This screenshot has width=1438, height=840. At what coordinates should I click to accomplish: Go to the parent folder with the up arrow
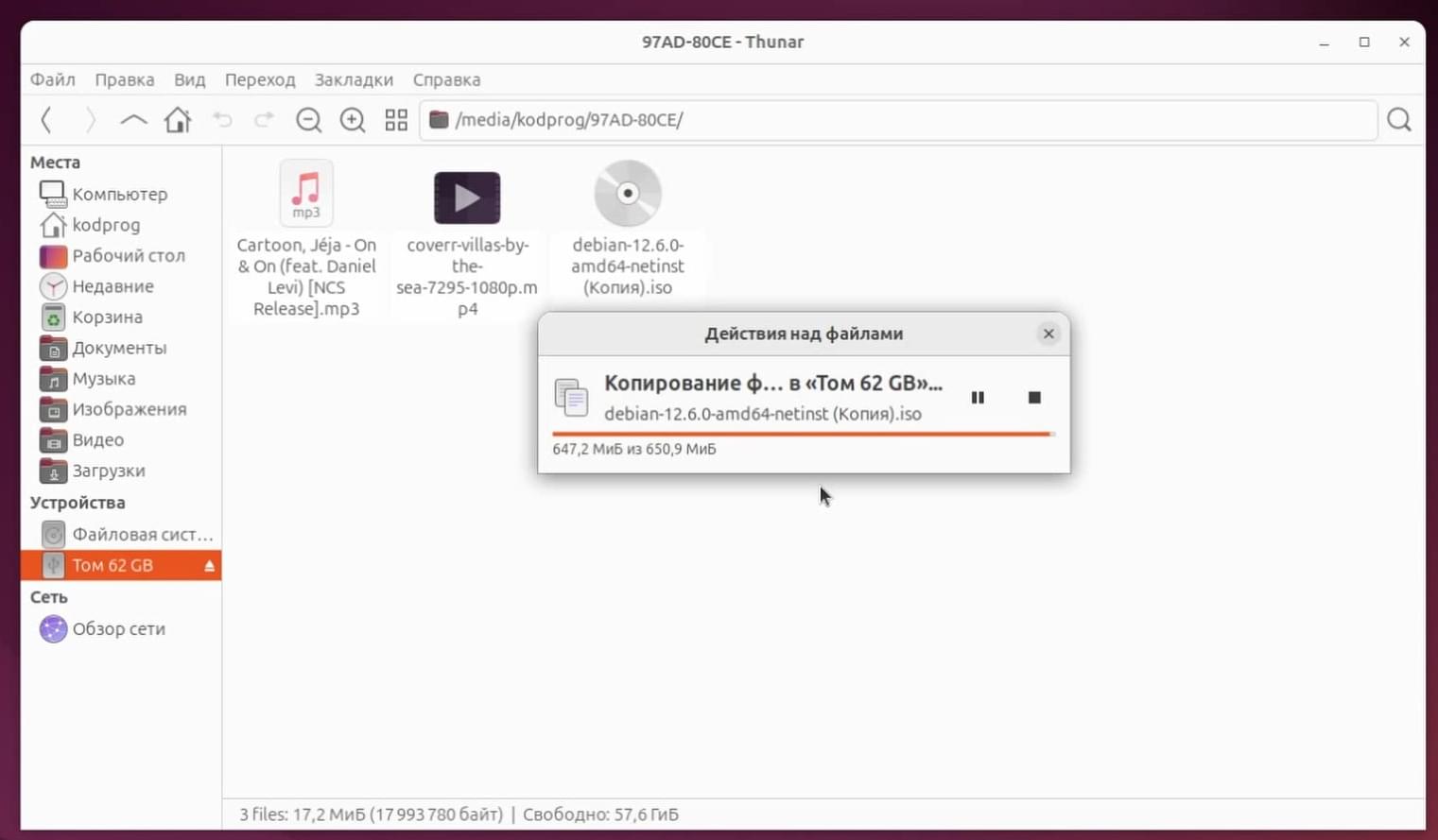click(x=133, y=120)
